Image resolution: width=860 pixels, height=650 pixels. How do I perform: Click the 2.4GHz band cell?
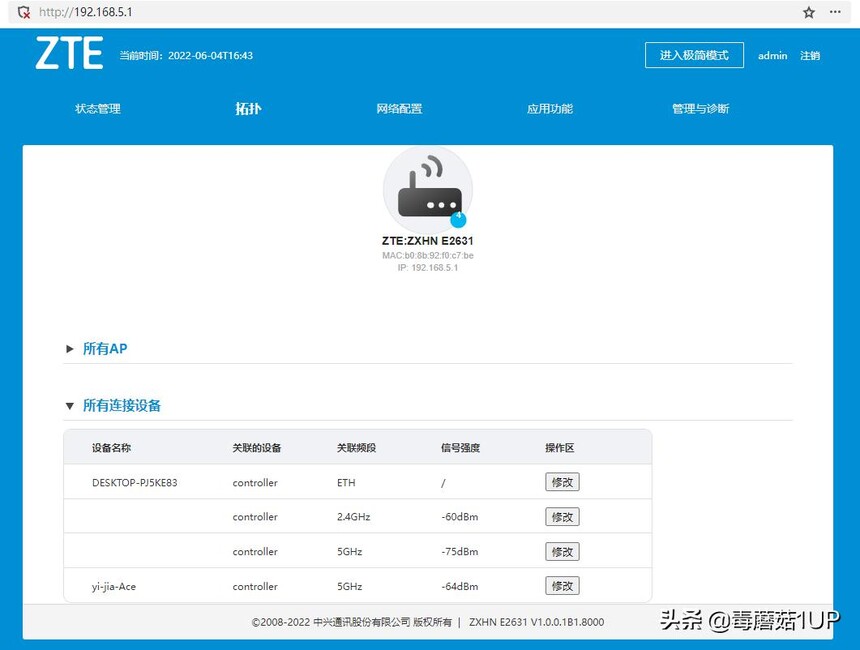354,517
